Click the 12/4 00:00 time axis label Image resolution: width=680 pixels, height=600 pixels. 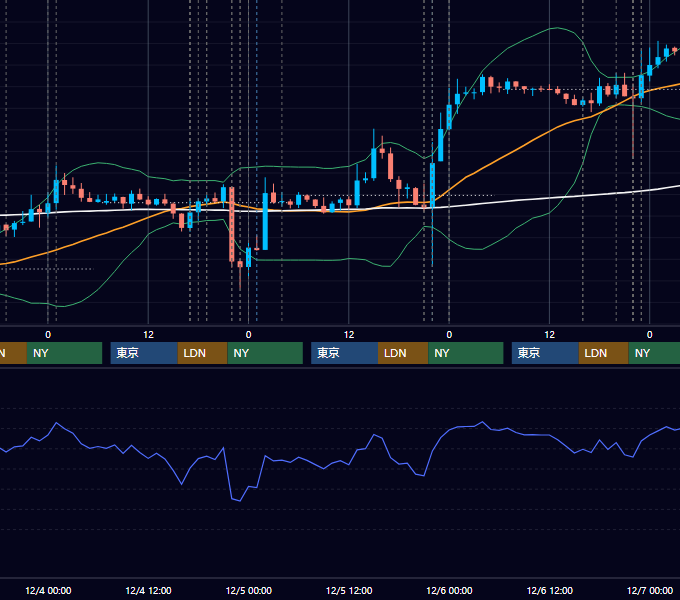pos(48,590)
